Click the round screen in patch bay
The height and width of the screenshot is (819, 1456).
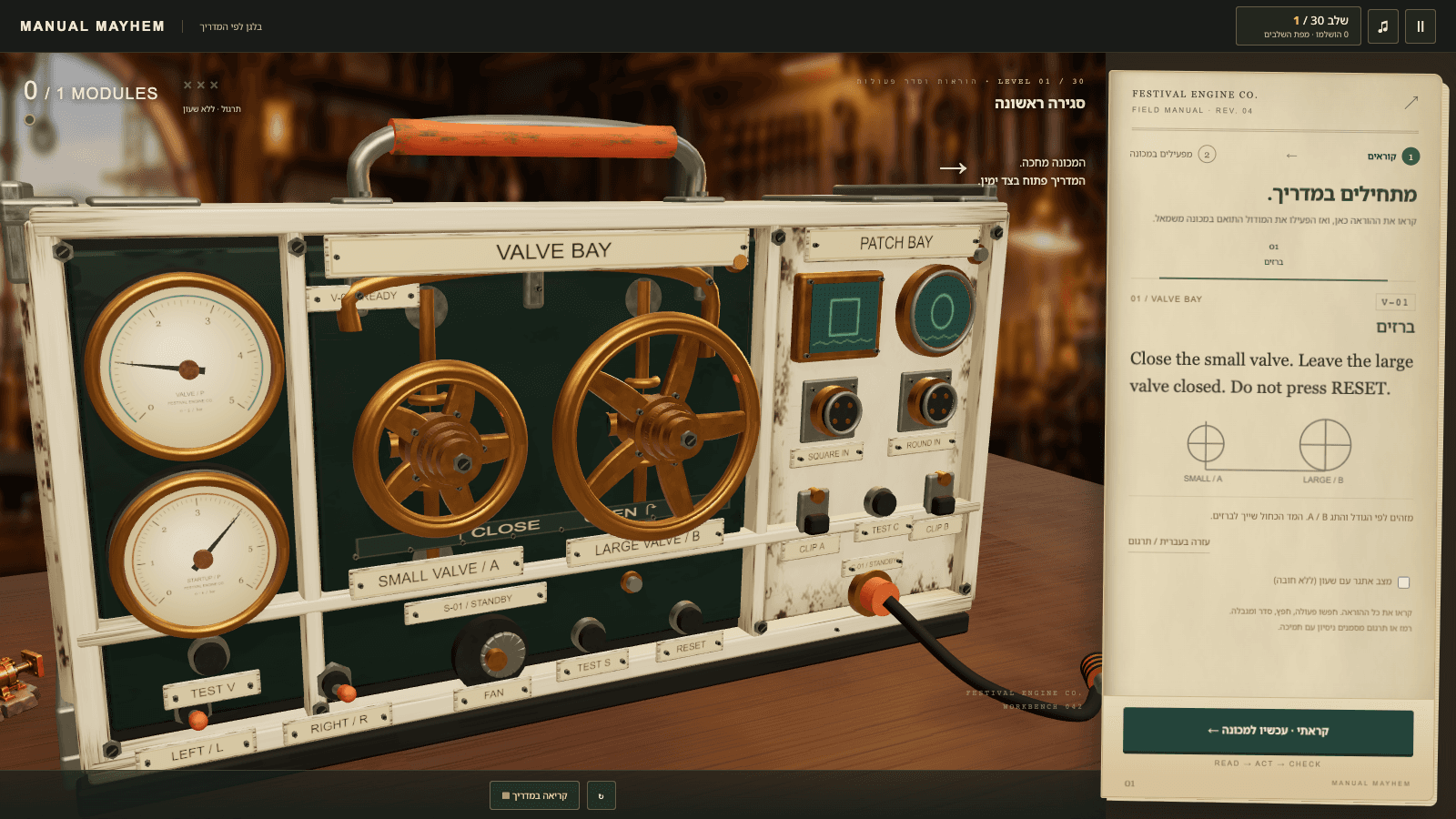click(939, 311)
